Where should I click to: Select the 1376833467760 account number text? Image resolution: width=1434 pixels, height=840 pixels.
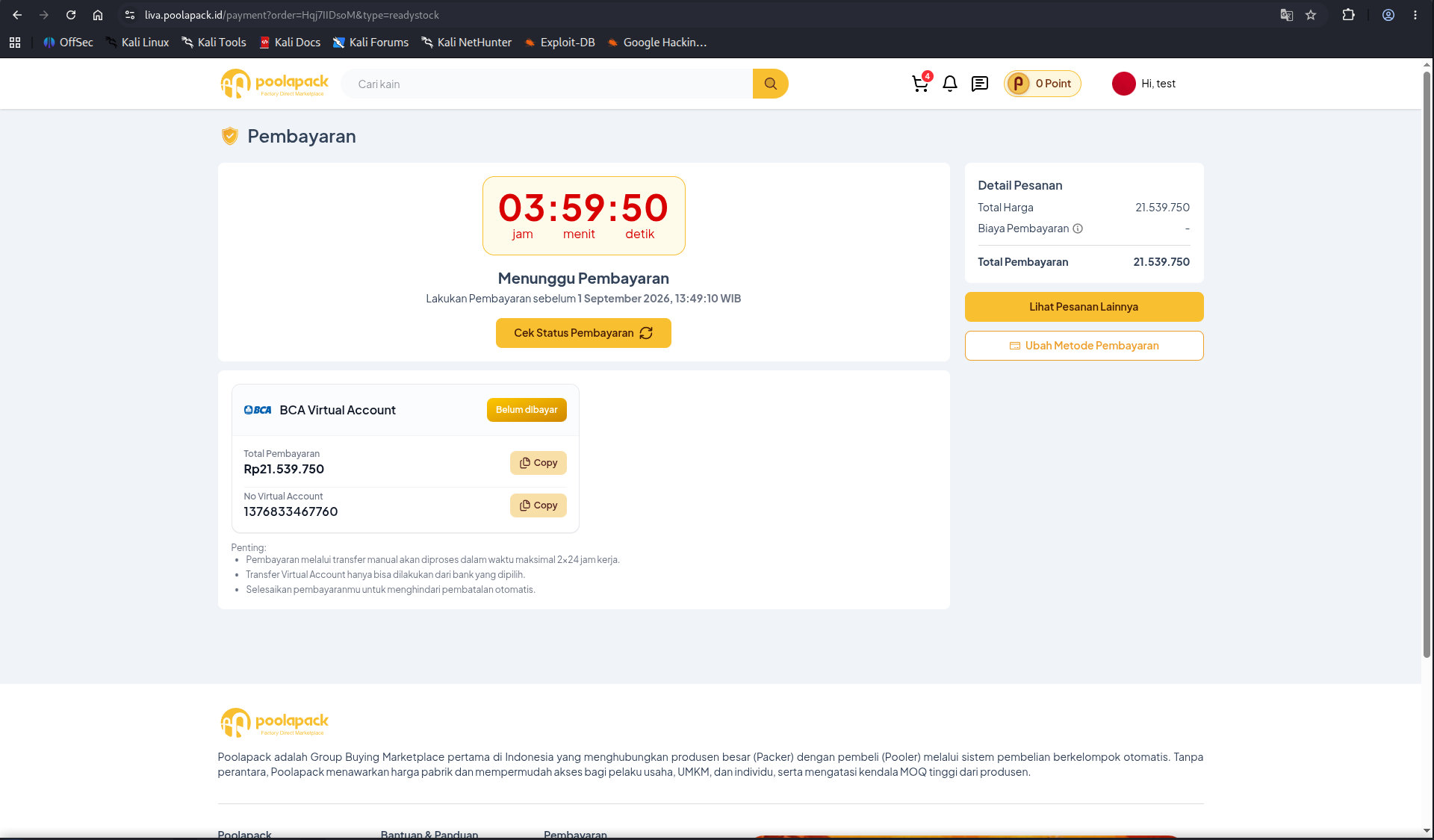[x=291, y=511]
